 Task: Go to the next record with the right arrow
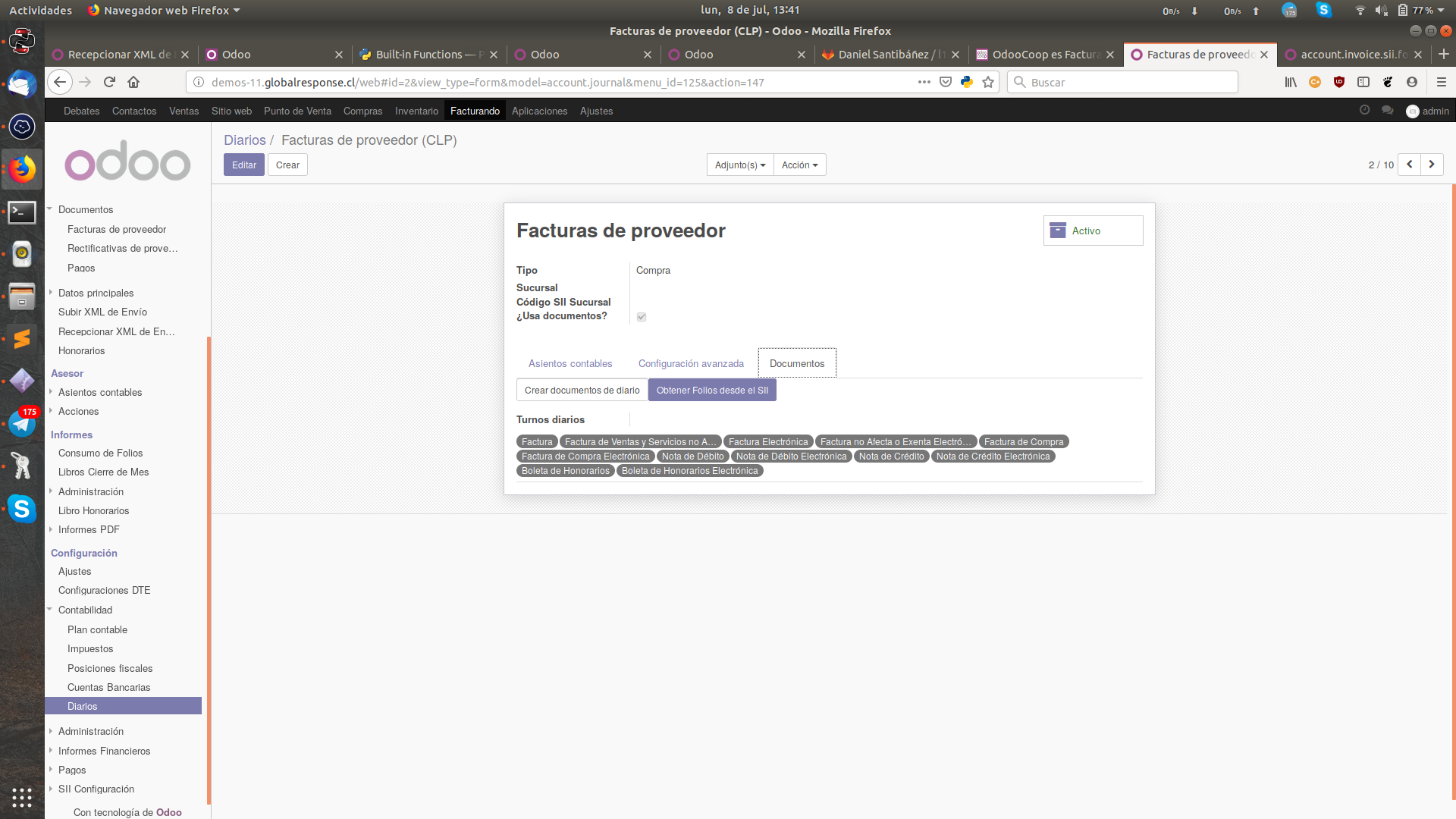click(1431, 165)
